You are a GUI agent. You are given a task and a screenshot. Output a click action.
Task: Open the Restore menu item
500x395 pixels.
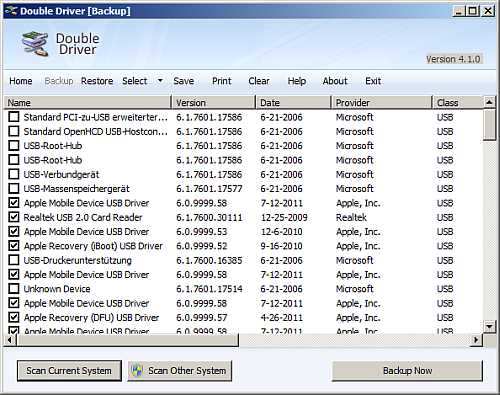[97, 81]
